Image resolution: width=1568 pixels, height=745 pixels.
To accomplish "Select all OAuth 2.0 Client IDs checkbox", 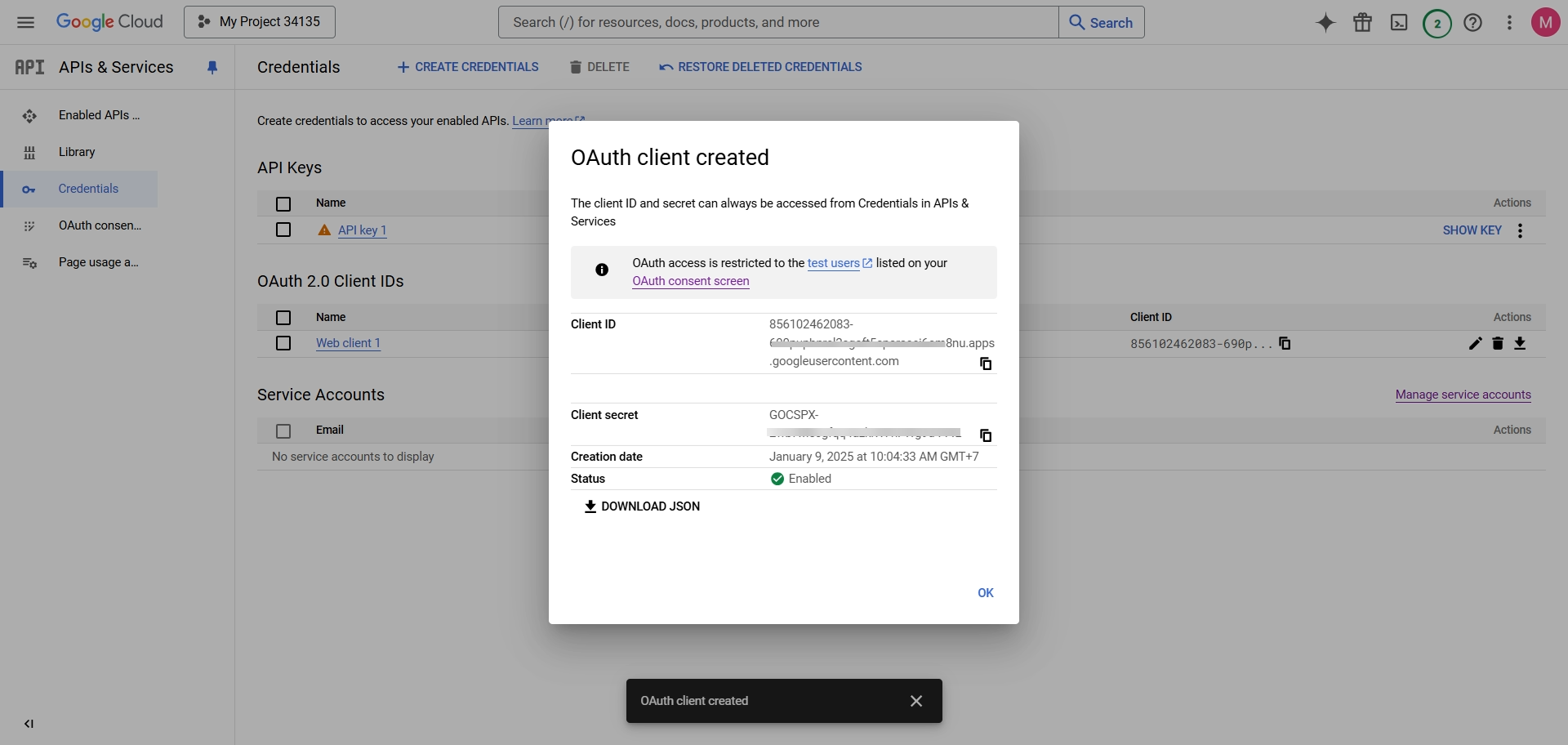I will pyautogui.click(x=283, y=318).
